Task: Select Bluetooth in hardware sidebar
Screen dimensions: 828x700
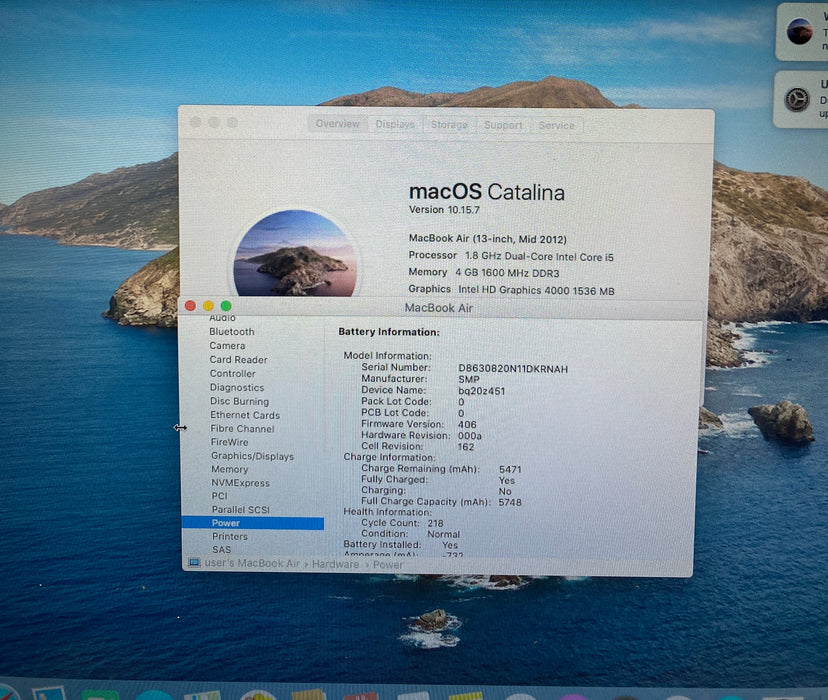Action: click(x=232, y=332)
